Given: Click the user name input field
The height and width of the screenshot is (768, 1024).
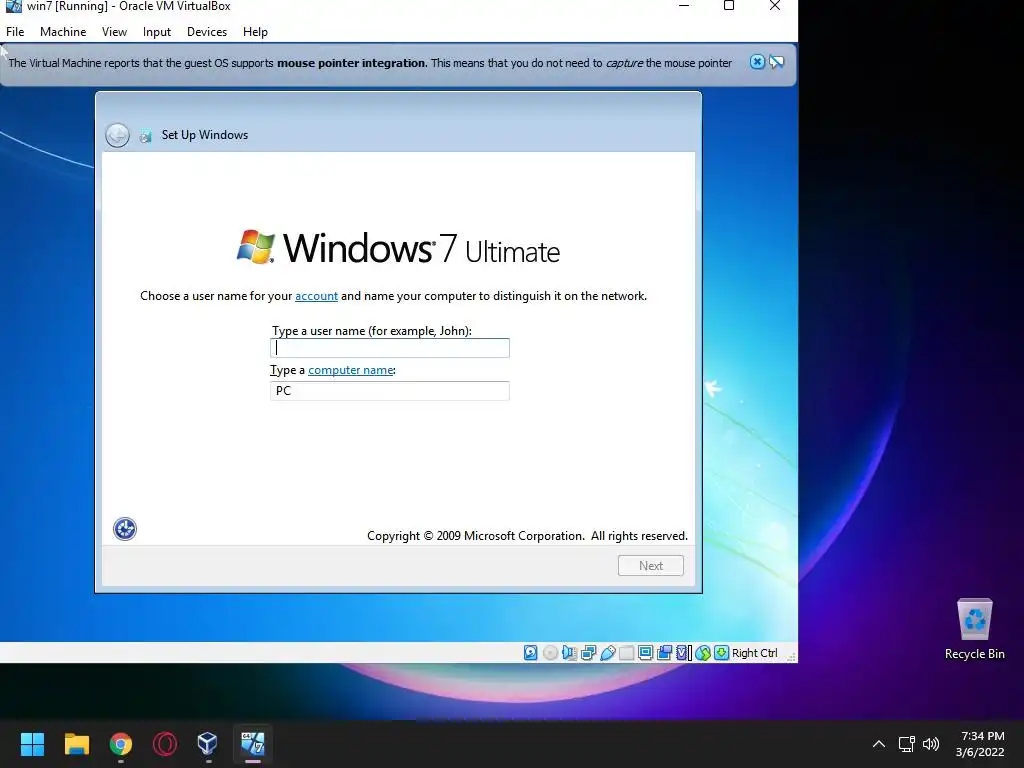Looking at the screenshot, I should tap(390, 347).
